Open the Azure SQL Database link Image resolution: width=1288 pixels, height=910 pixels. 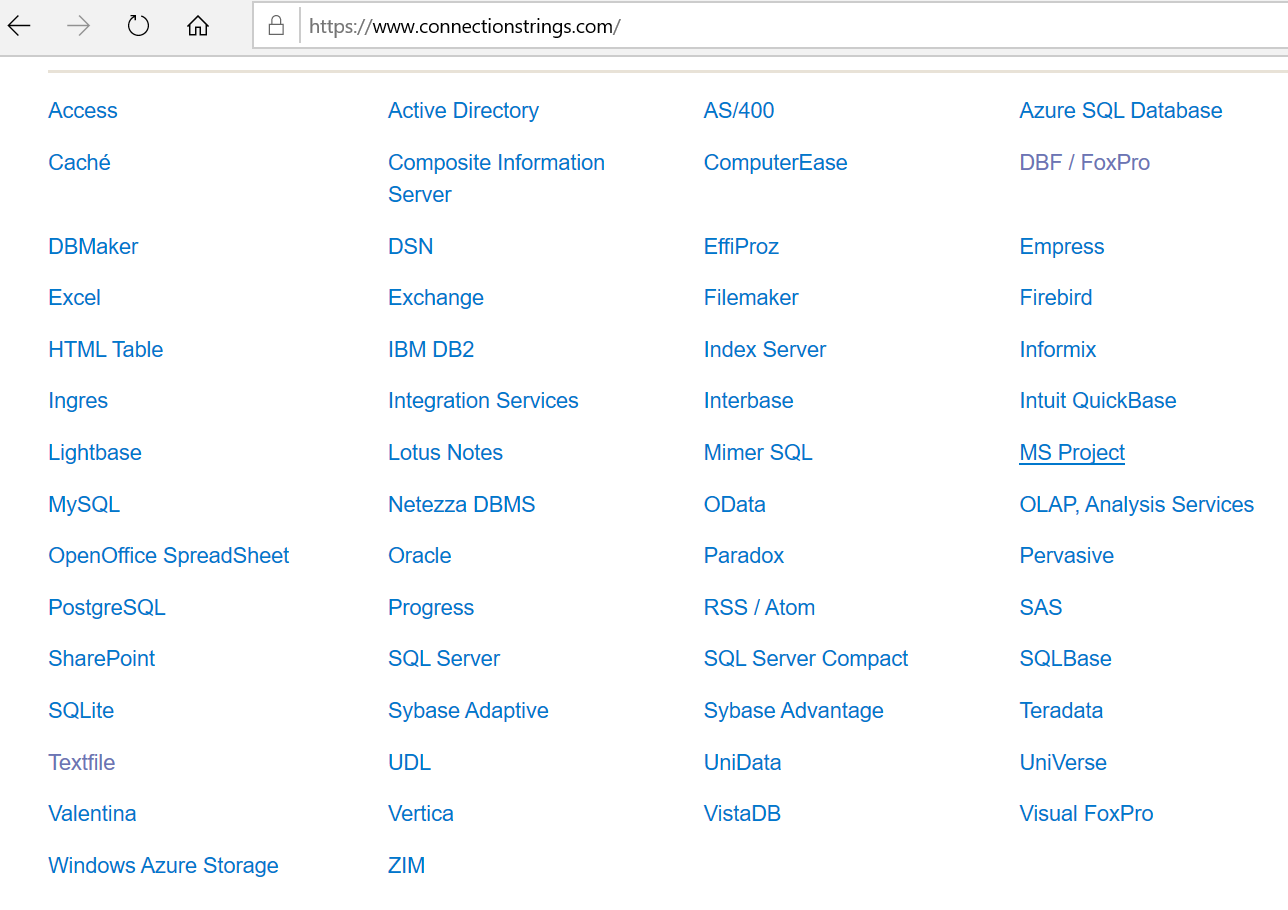coord(1121,111)
